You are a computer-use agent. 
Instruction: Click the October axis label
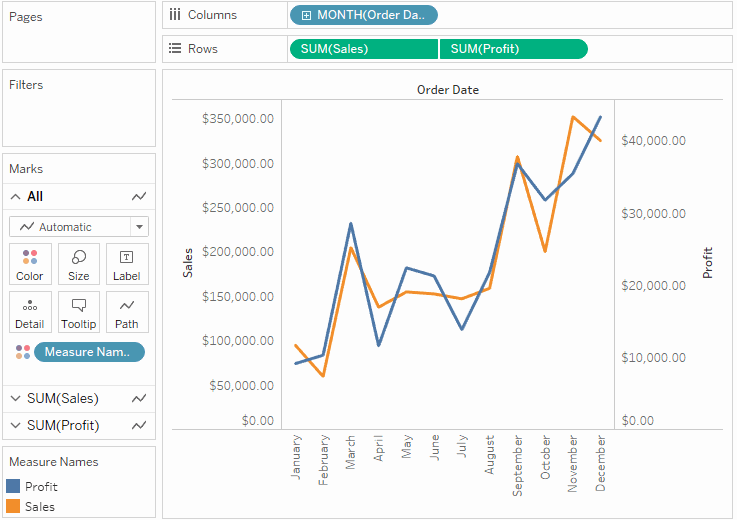[x=545, y=457]
